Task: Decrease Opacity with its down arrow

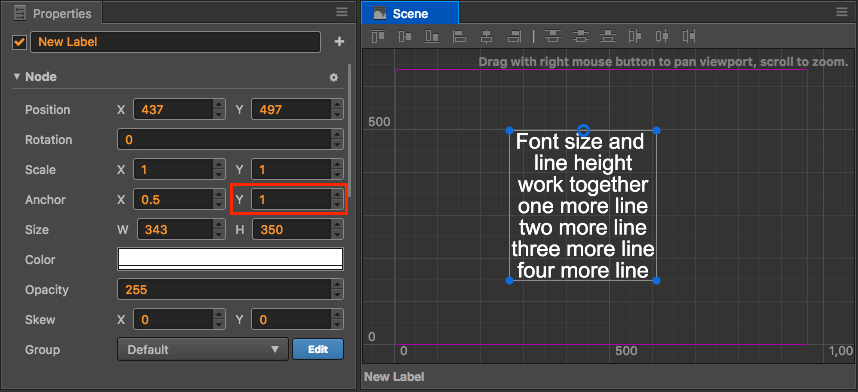Action: [337, 295]
